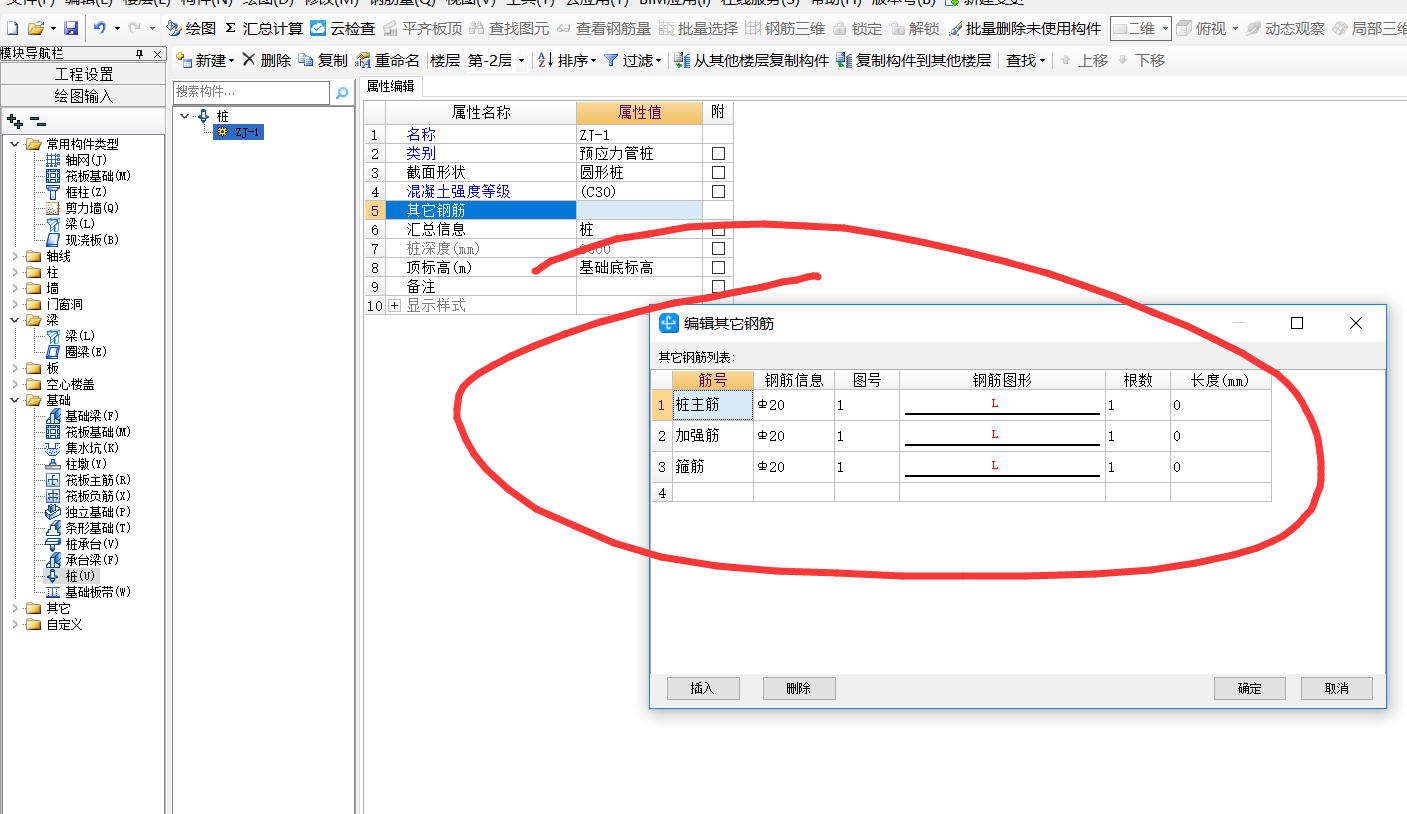
Task: Tick the checkbox in the 桩深度(mm) row
Action: click(x=718, y=249)
